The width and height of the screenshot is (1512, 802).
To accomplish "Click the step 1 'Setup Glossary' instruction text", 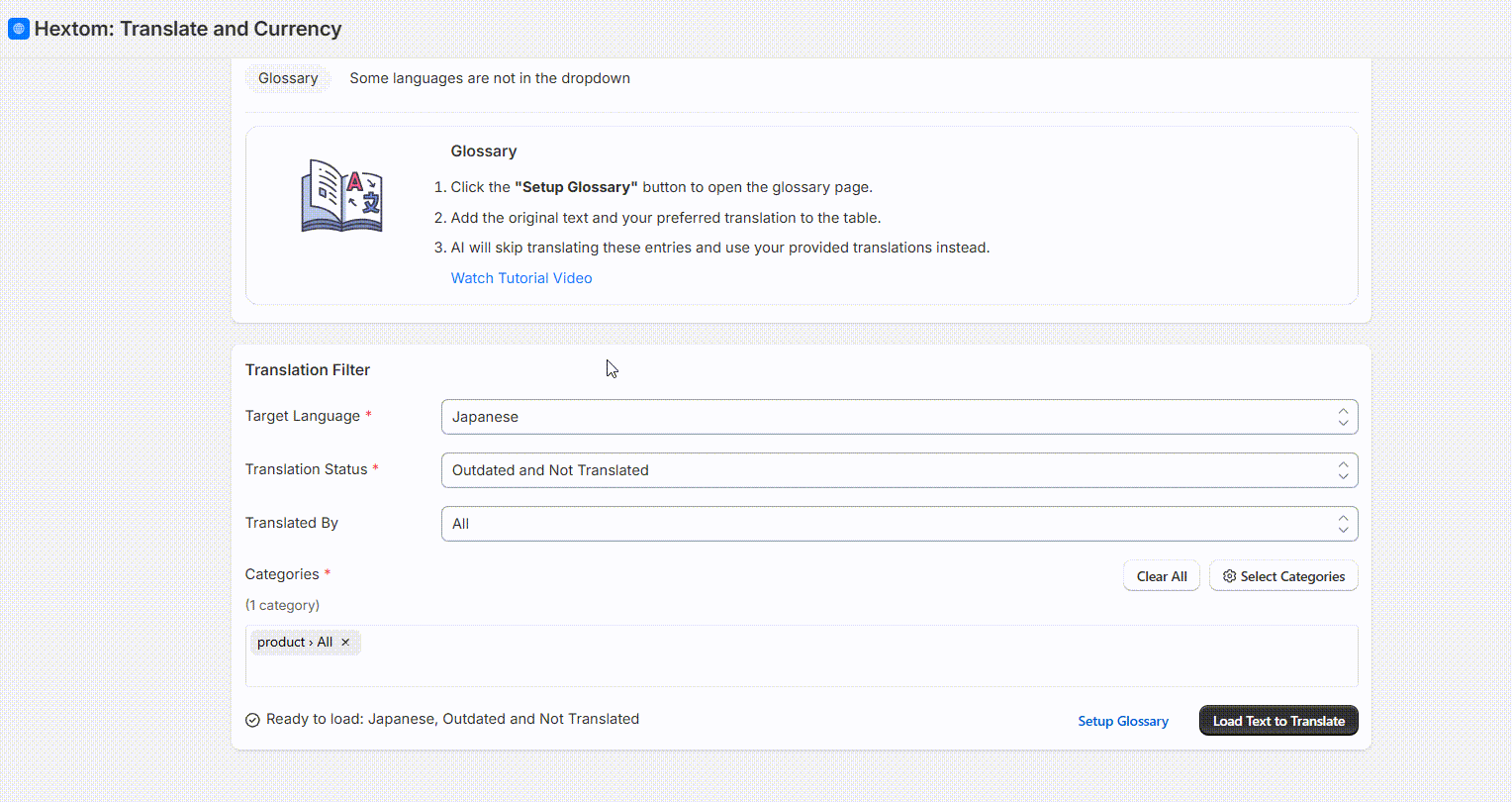I will tap(662, 187).
